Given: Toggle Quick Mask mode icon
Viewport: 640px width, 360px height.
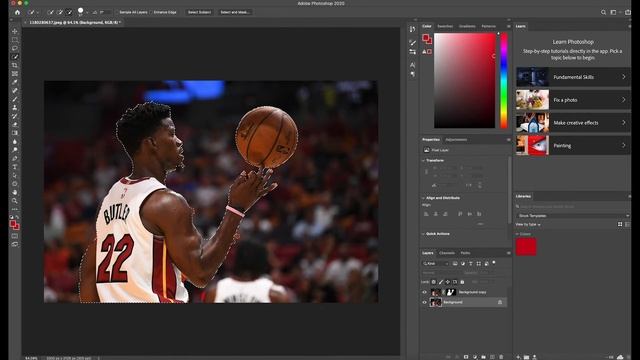Looking at the screenshot, I should click(x=15, y=236).
